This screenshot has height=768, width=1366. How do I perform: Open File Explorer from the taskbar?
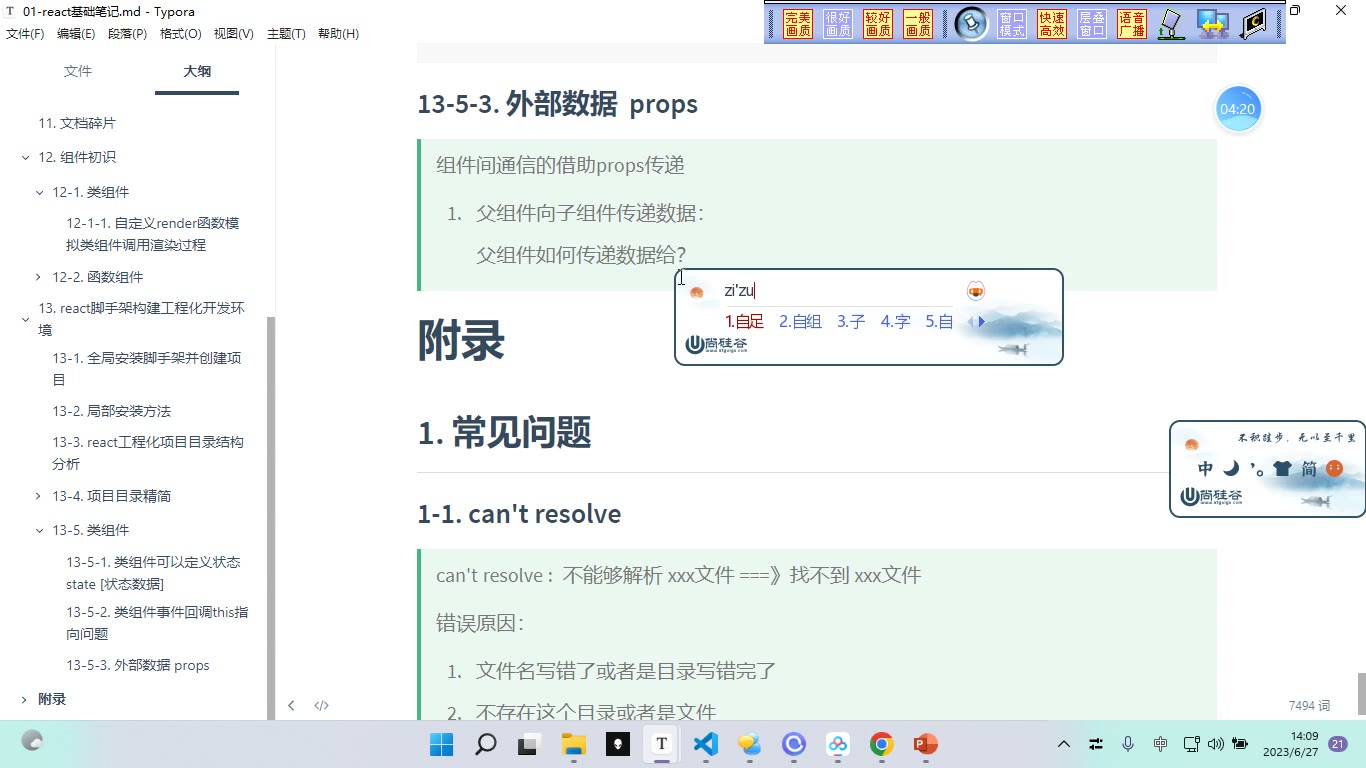pos(573,744)
